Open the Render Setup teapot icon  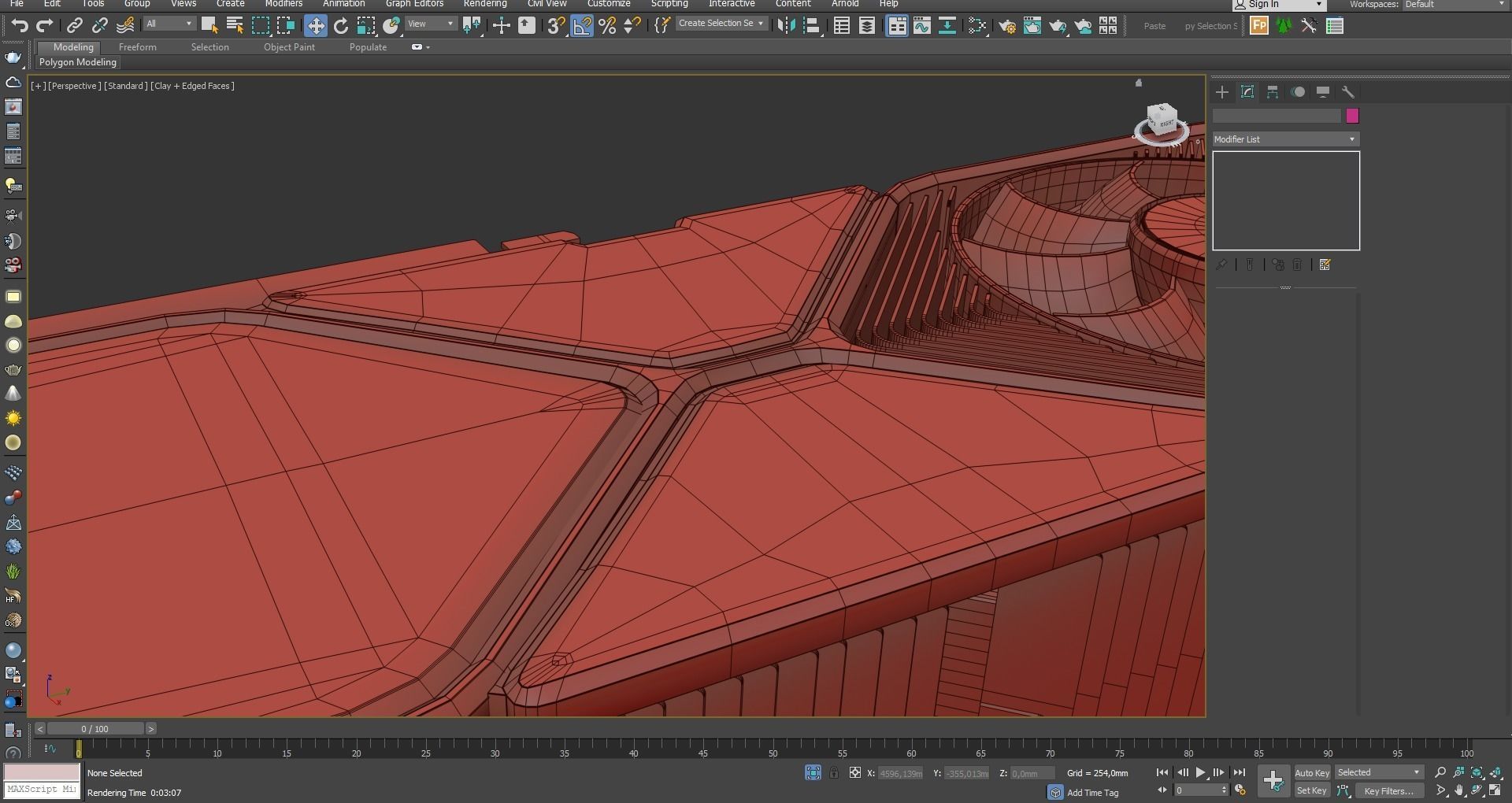1007,26
